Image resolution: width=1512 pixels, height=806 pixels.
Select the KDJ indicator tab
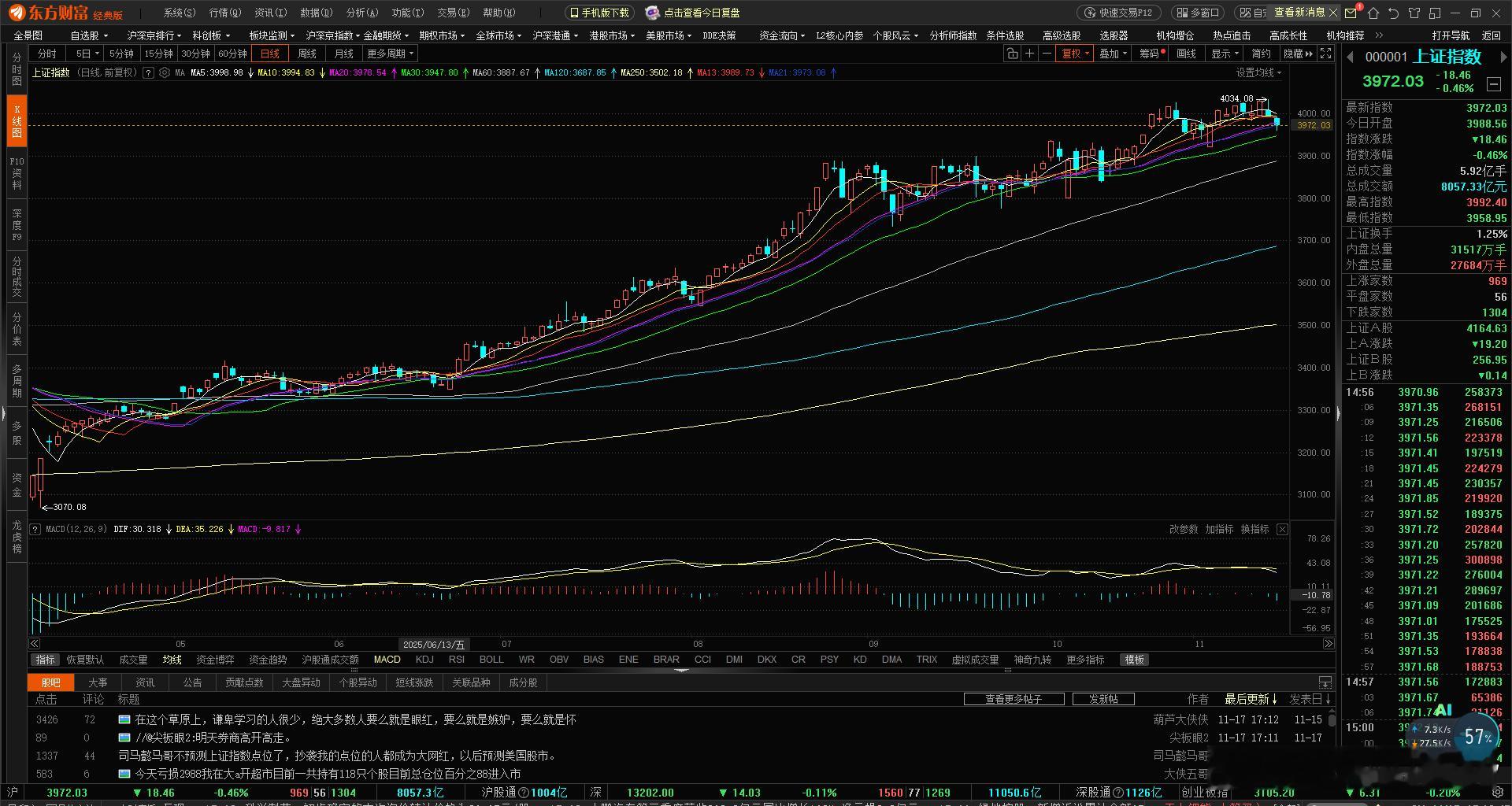424,660
